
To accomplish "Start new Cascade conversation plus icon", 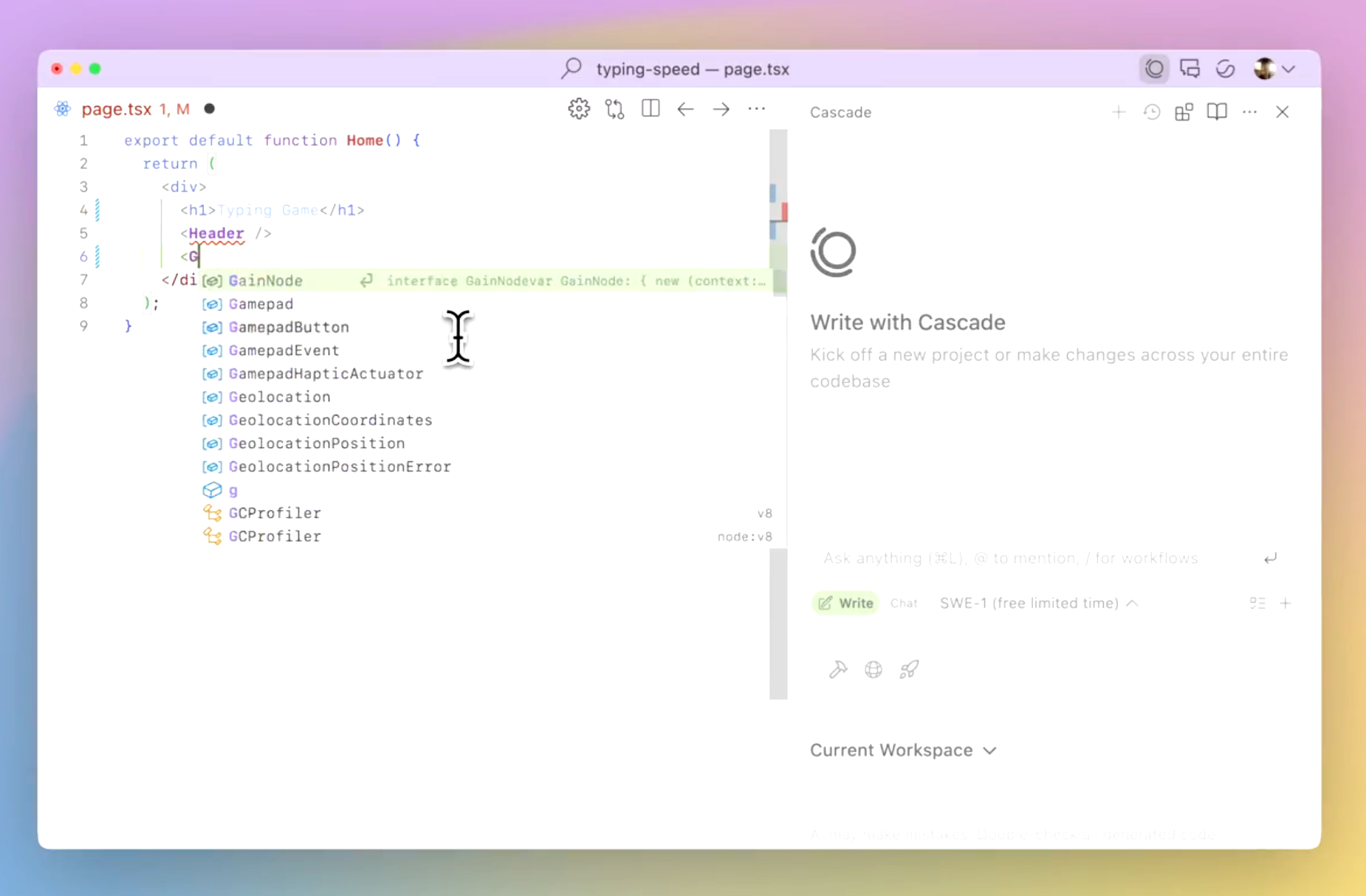I will pos(1118,112).
